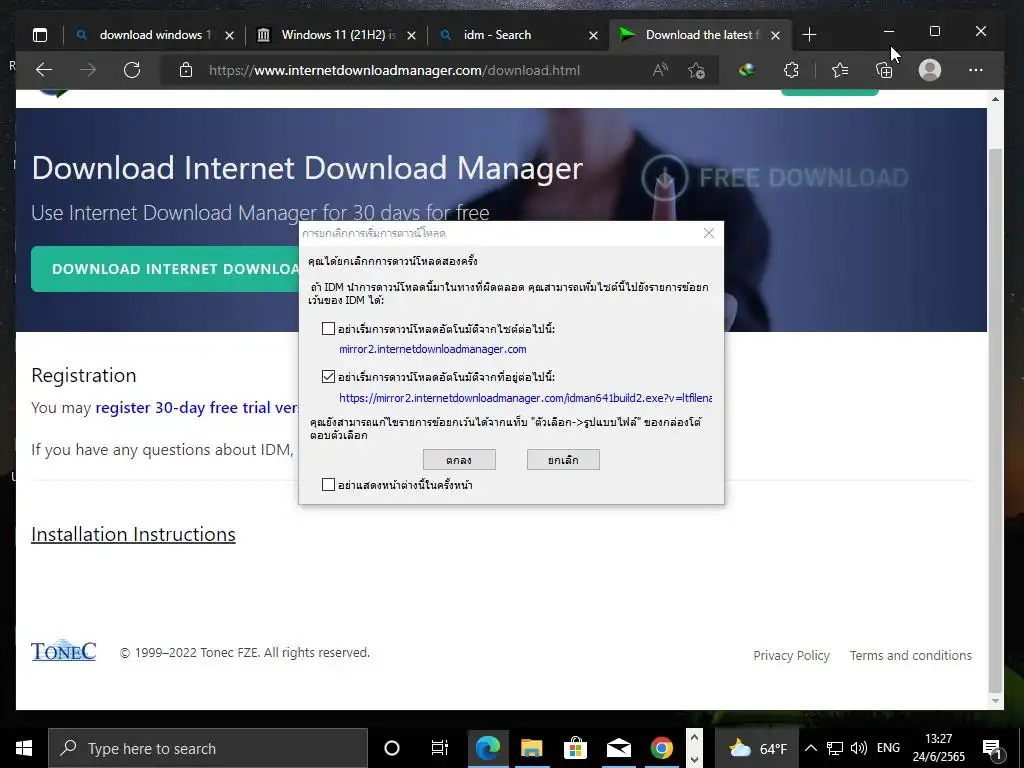Close the 'idm - Search' tab

(593, 35)
